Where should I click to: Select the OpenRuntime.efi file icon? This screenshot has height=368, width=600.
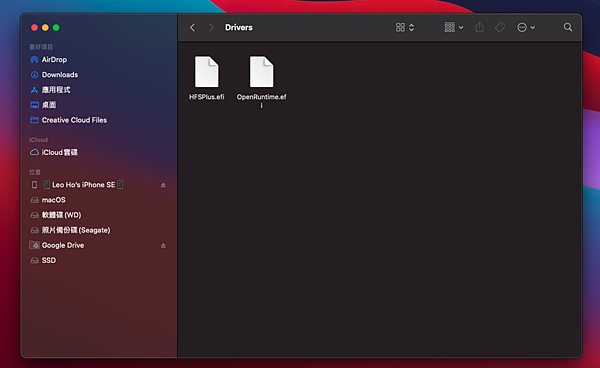tap(262, 72)
